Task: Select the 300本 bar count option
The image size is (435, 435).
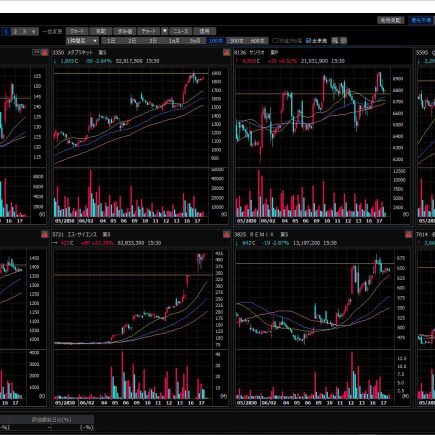Action: pyautogui.click(x=236, y=41)
